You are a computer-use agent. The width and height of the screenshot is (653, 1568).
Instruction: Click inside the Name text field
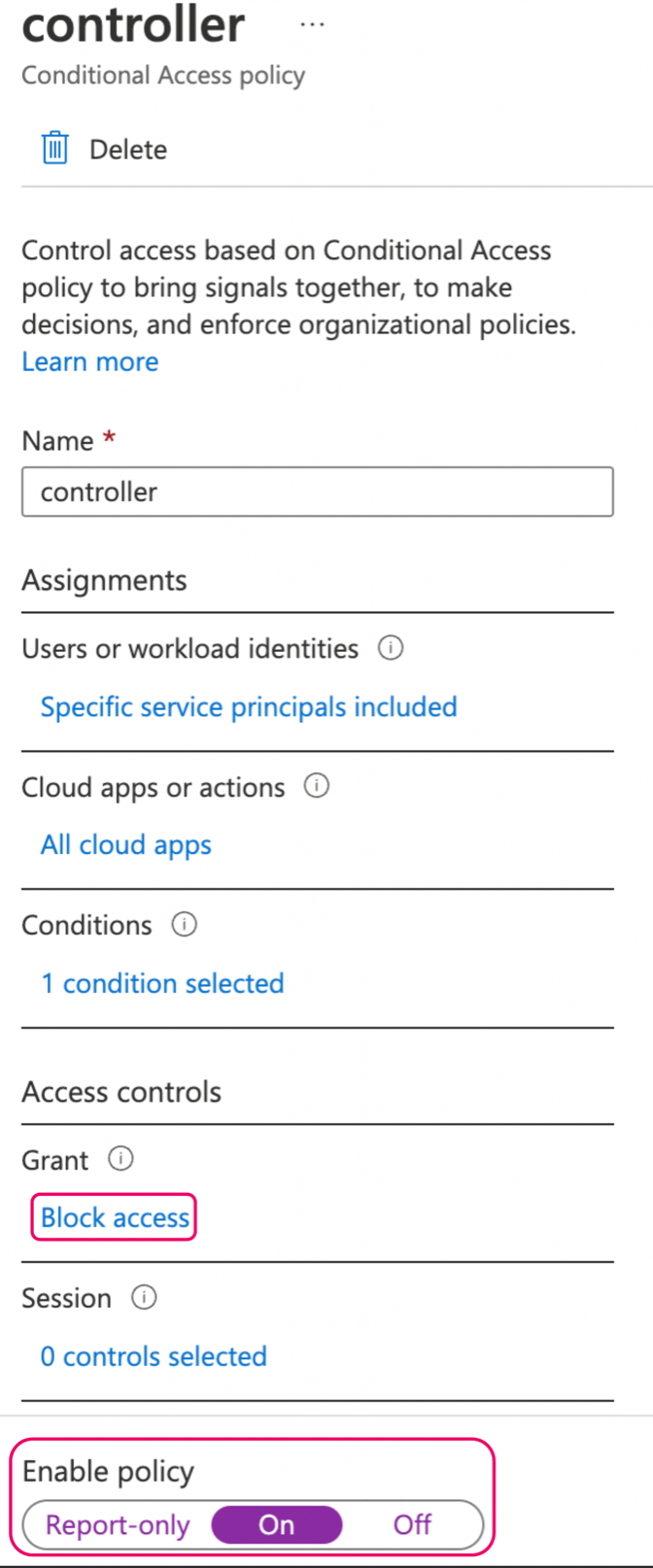317,492
